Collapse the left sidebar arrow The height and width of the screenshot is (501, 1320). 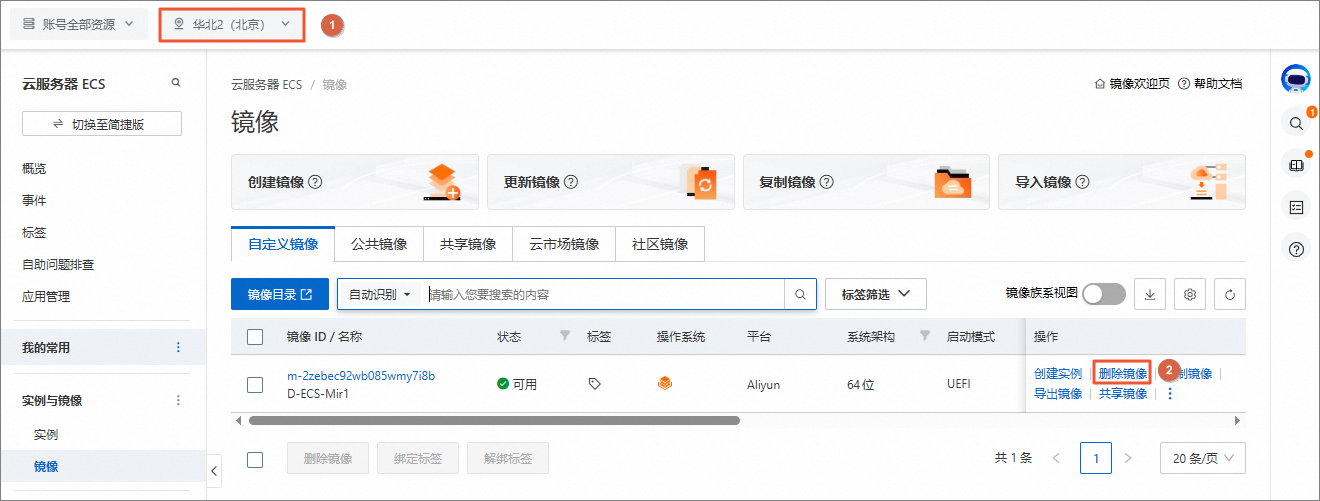click(214, 470)
